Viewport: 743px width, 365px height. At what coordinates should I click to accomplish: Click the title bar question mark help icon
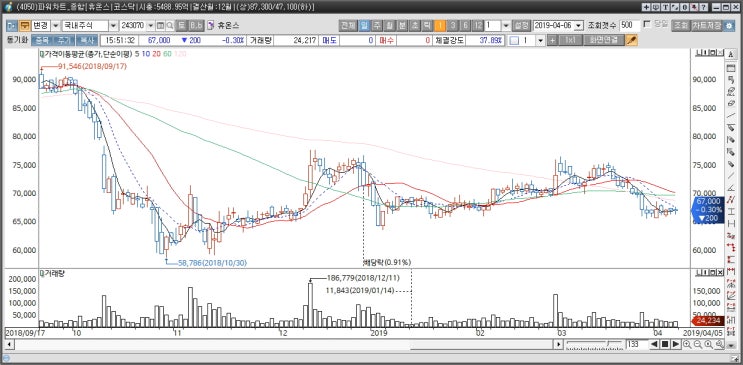point(704,7)
